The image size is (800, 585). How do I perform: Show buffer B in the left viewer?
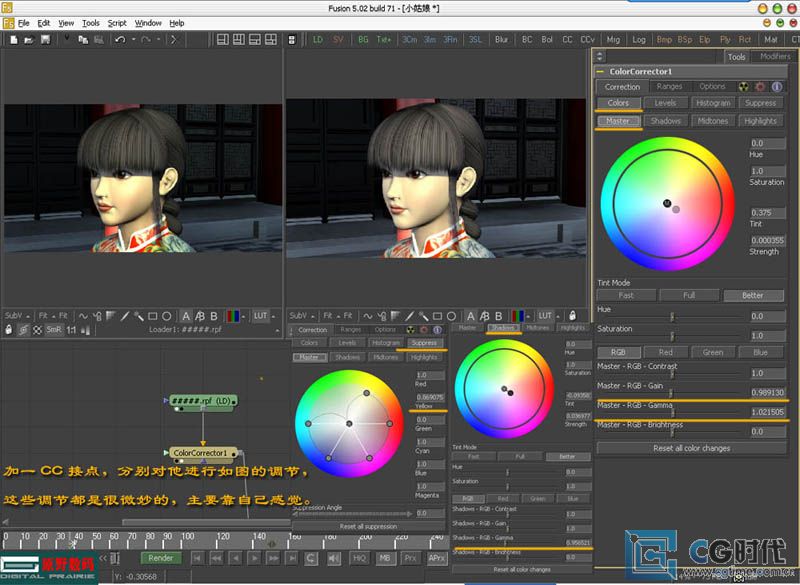click(x=214, y=316)
